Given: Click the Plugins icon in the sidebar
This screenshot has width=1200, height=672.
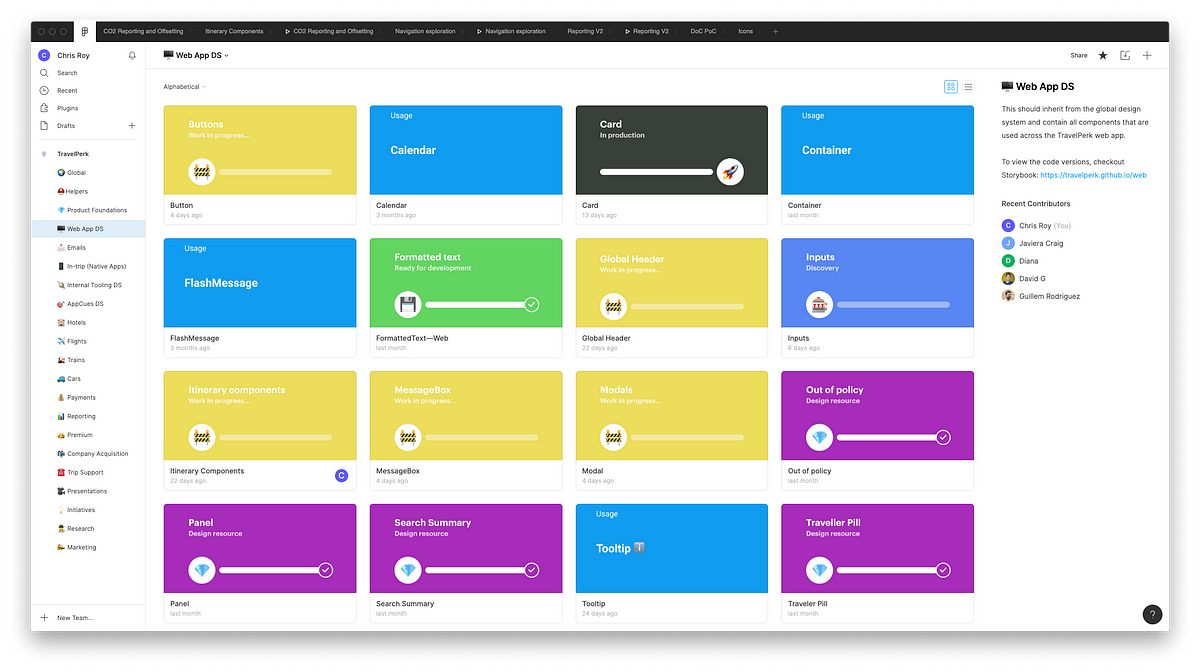Looking at the screenshot, I should point(44,108).
